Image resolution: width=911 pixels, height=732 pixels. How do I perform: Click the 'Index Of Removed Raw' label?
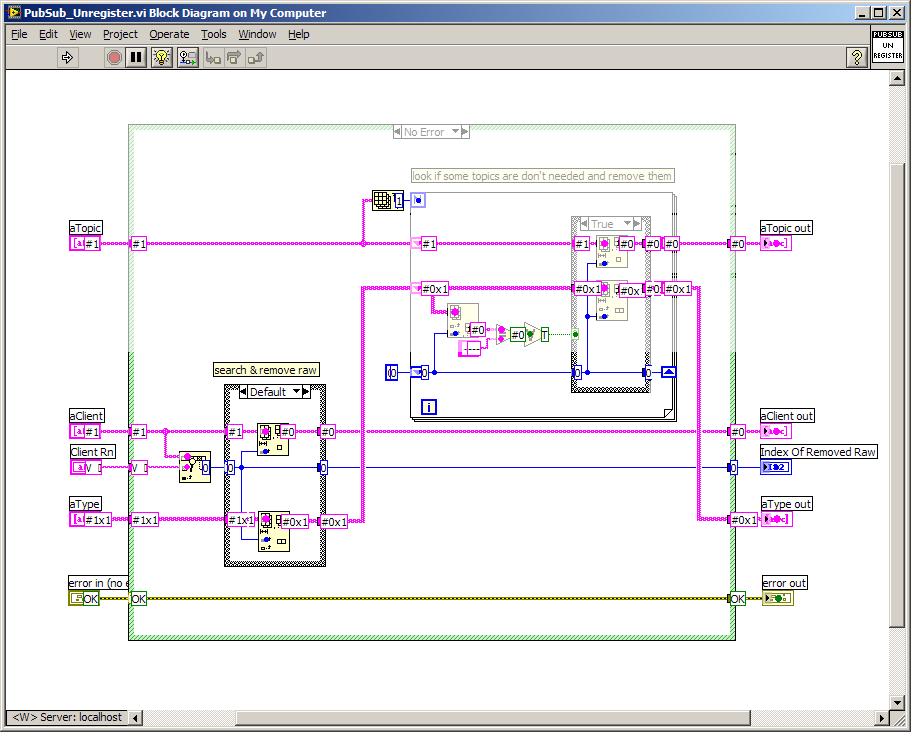(x=818, y=452)
